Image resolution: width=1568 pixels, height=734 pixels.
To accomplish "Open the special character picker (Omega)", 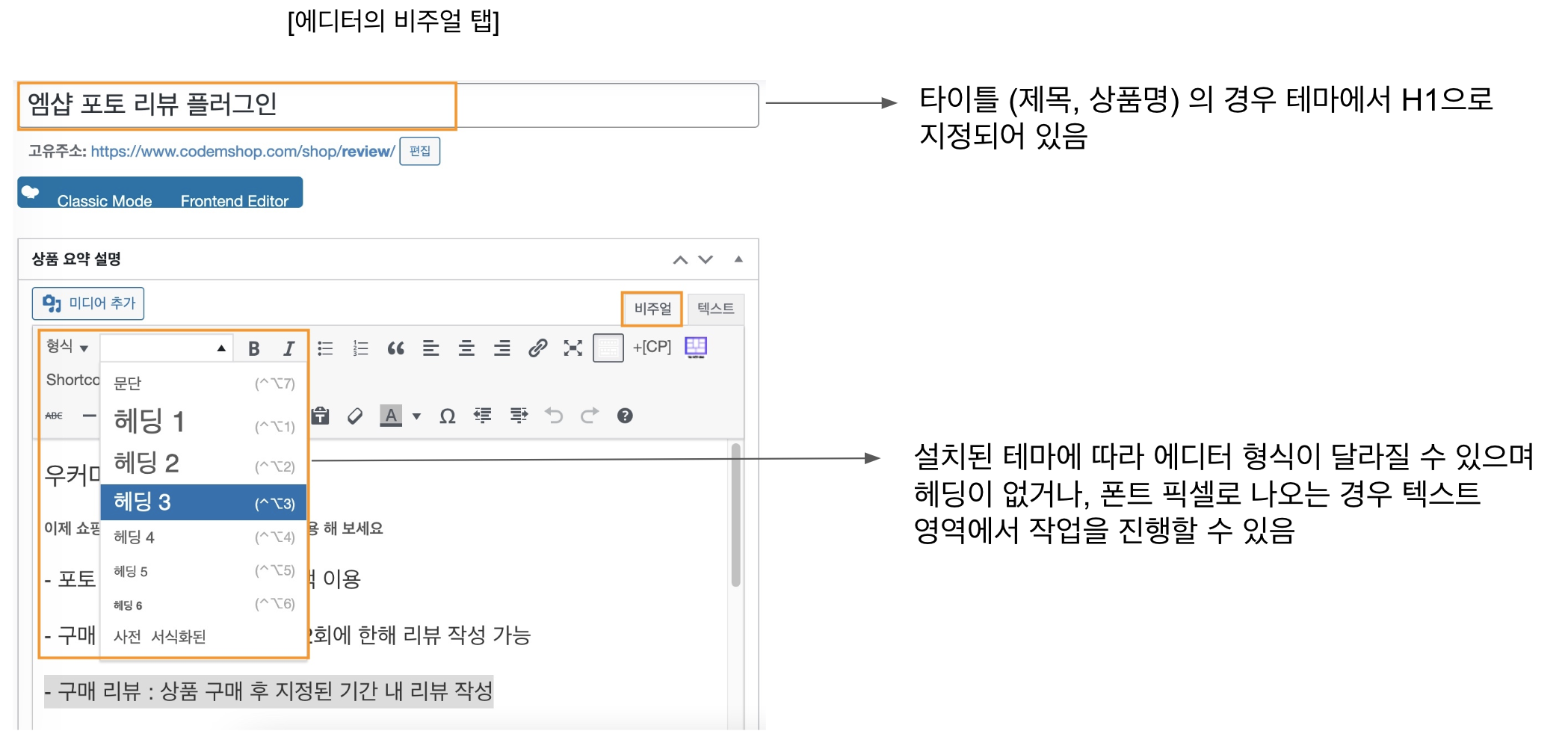I will pyautogui.click(x=448, y=416).
